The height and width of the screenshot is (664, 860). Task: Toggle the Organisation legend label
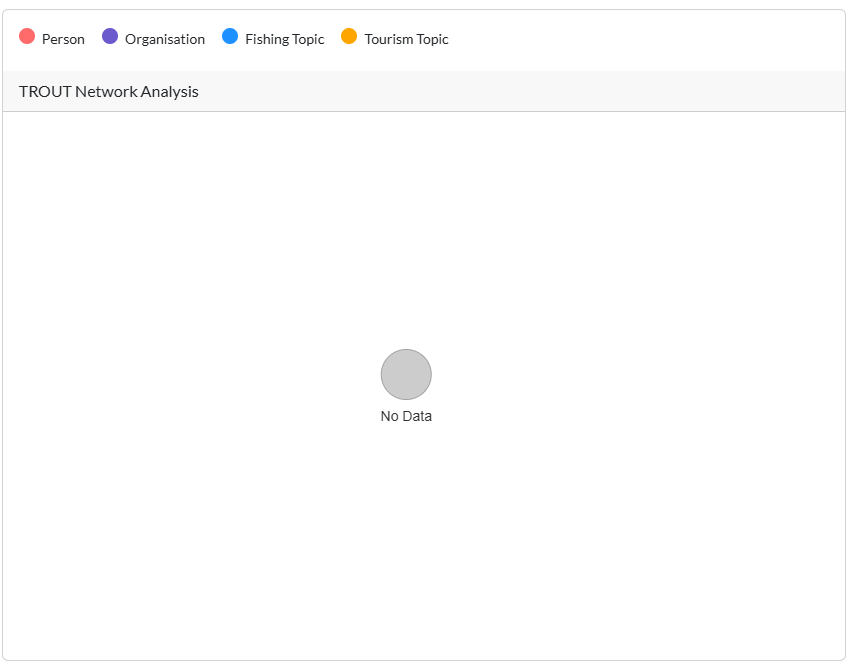[165, 40]
